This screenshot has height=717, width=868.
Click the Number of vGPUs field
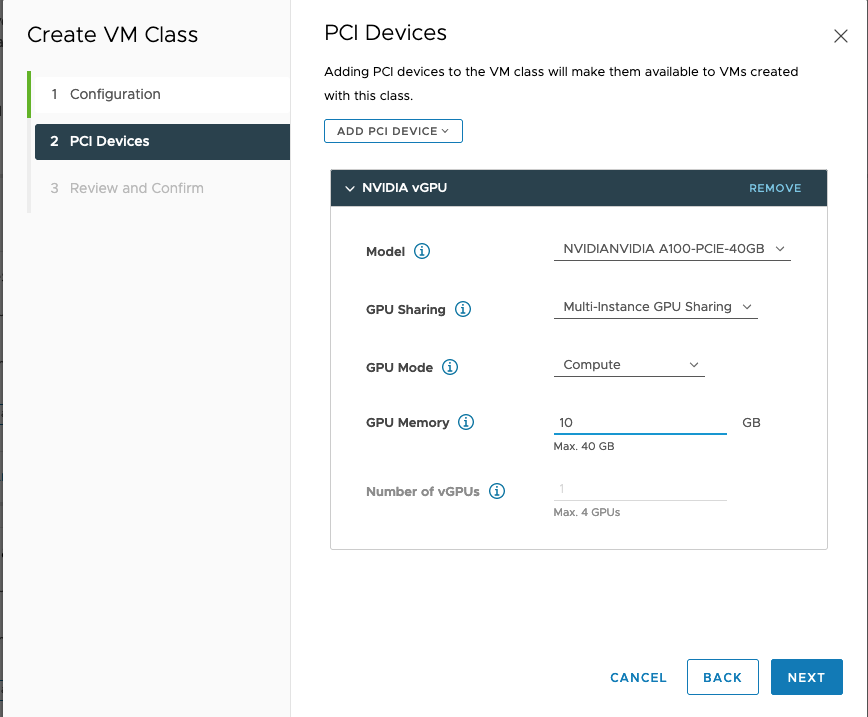click(639, 489)
